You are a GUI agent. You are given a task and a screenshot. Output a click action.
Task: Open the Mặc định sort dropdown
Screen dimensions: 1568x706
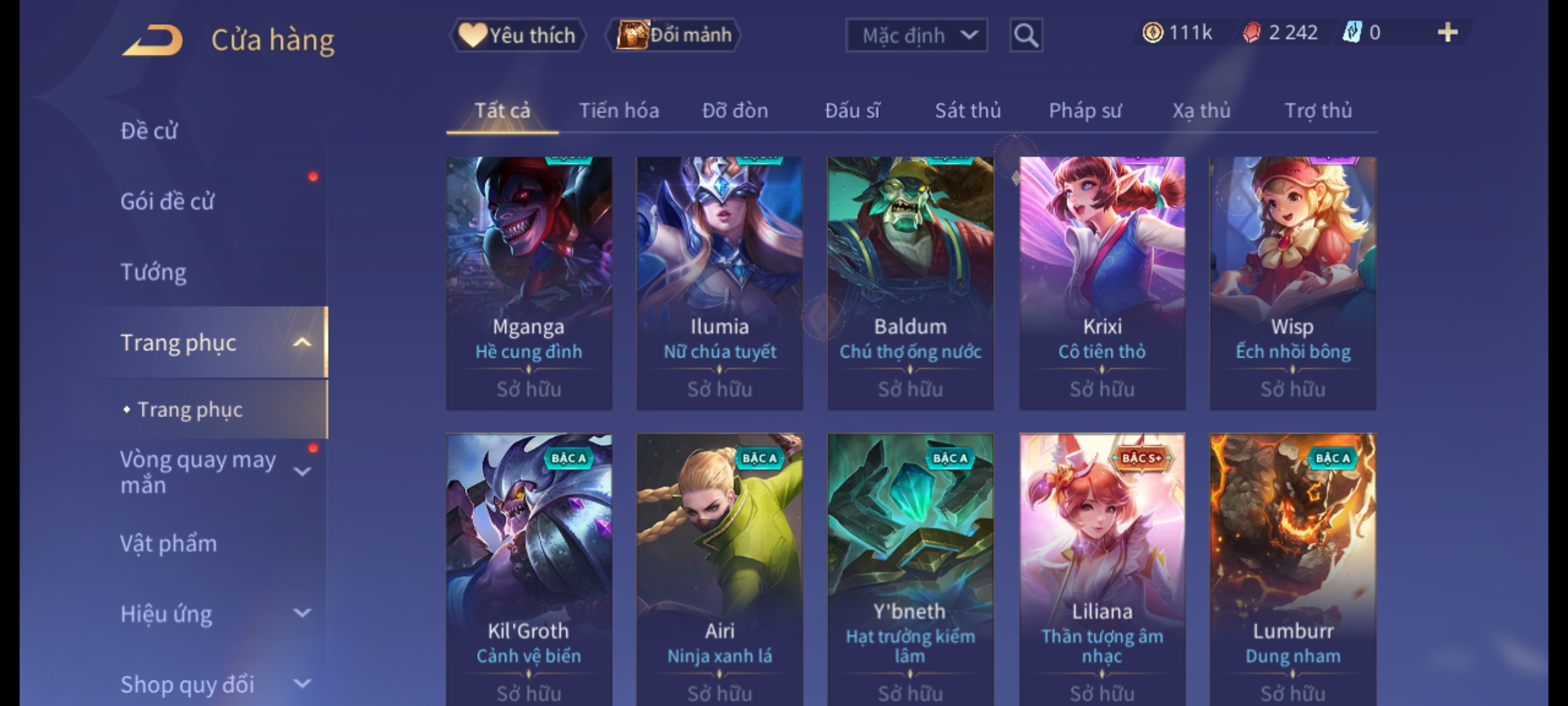pyautogui.click(x=916, y=35)
